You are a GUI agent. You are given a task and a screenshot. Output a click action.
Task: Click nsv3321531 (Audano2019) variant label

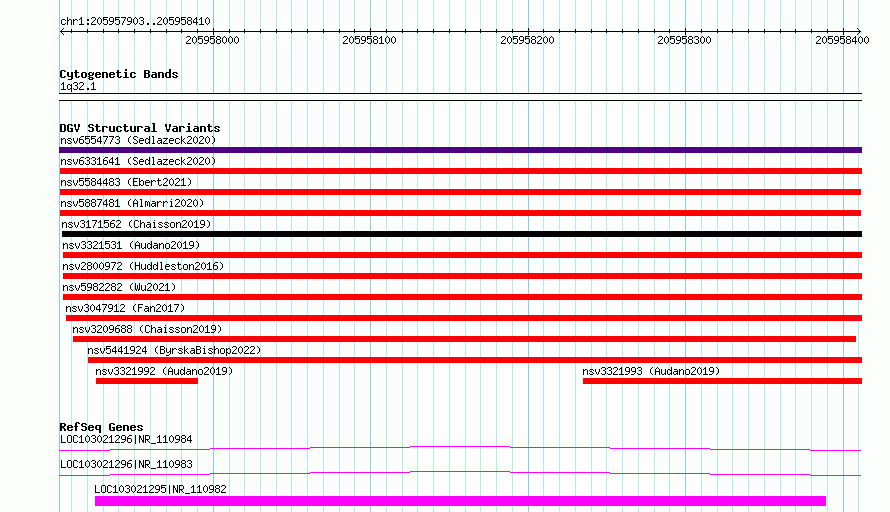point(131,245)
